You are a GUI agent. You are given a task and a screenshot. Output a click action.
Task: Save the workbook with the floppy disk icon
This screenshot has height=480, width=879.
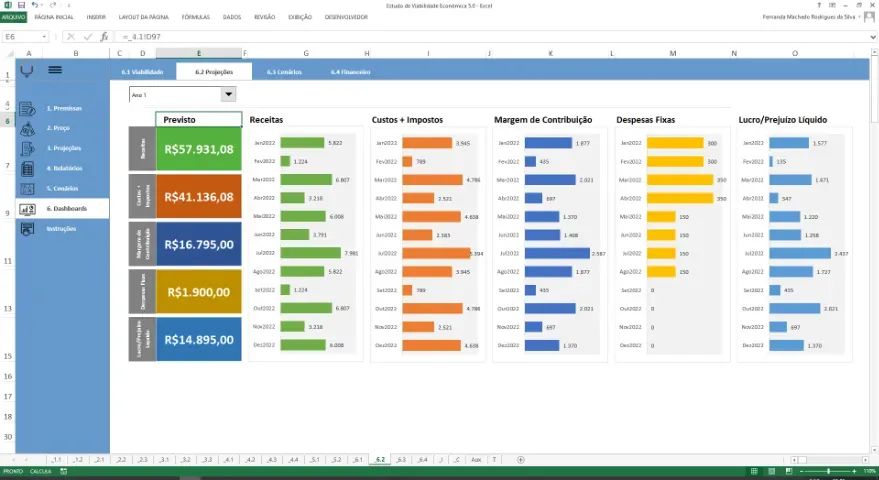tap(21, 5)
